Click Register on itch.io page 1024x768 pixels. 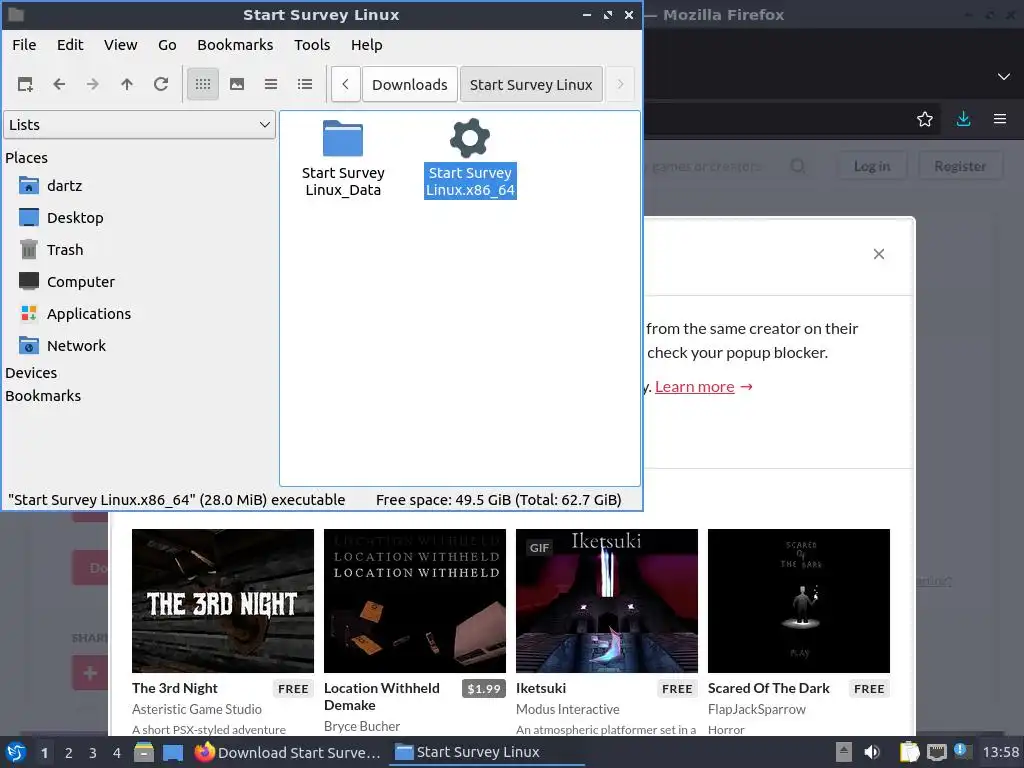tap(960, 167)
